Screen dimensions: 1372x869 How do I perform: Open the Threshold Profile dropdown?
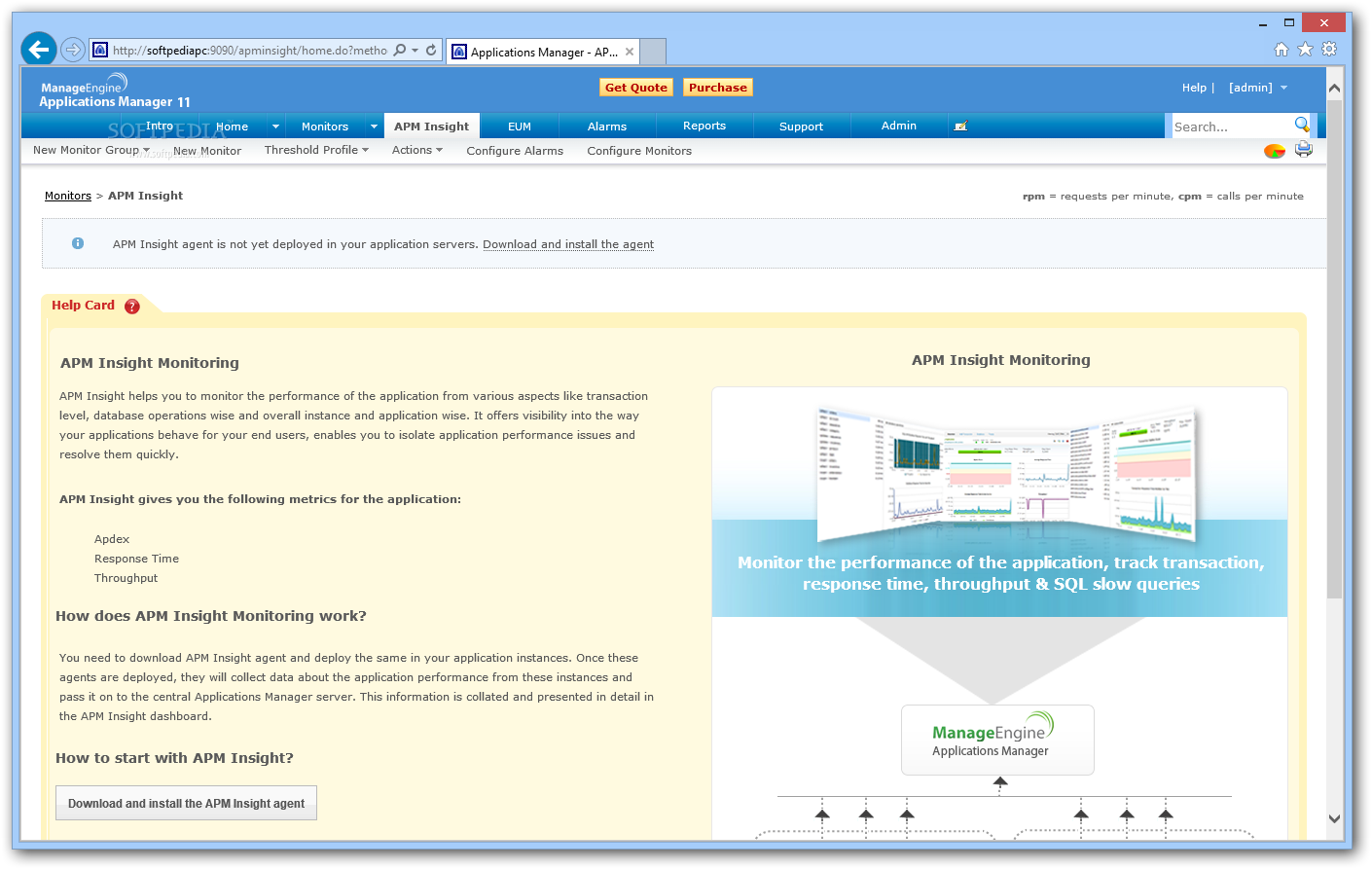(x=316, y=150)
